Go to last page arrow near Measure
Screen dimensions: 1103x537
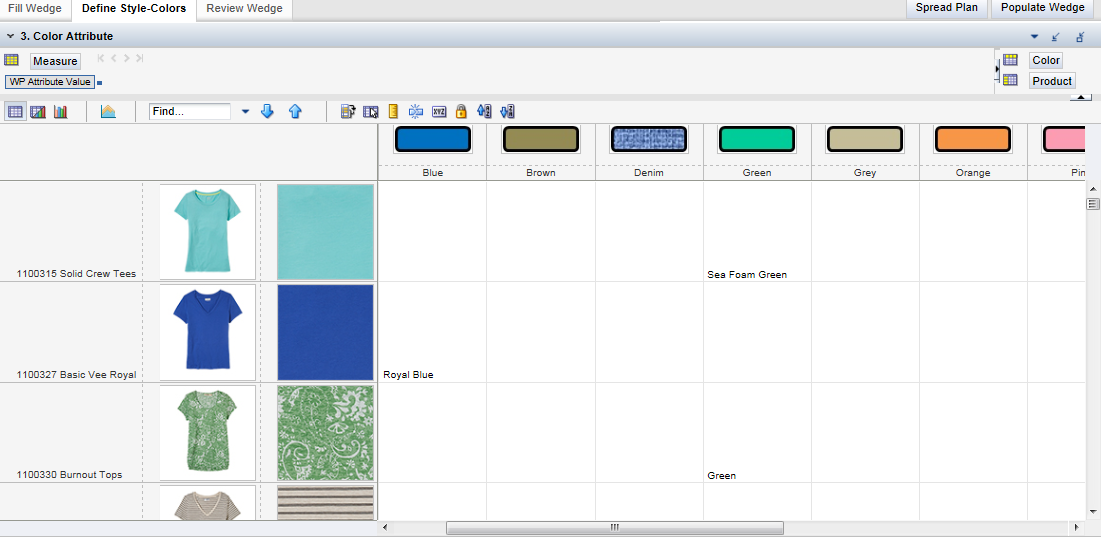(139, 58)
